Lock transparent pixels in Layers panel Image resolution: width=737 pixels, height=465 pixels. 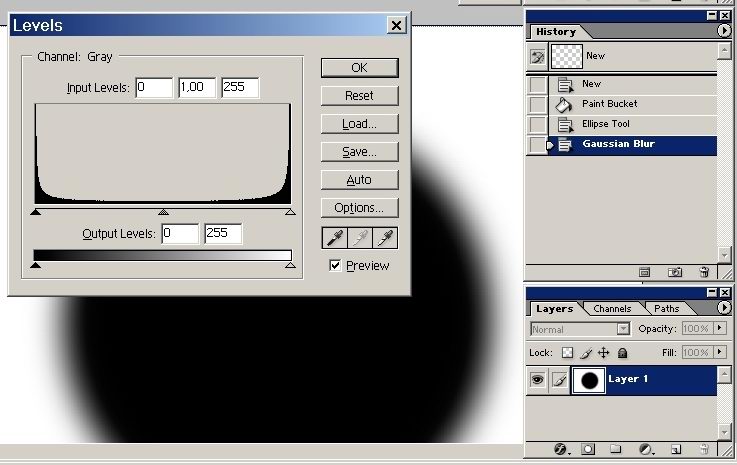(567, 353)
